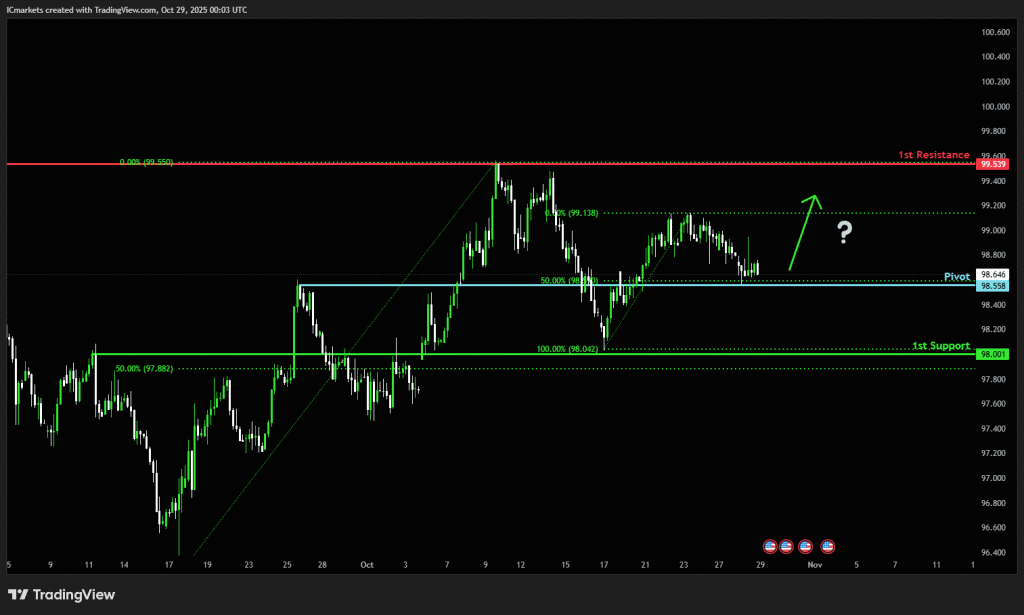Click the 100.00% (98.042) Fibonacci label
The width and height of the screenshot is (1024, 615).
tap(566, 349)
